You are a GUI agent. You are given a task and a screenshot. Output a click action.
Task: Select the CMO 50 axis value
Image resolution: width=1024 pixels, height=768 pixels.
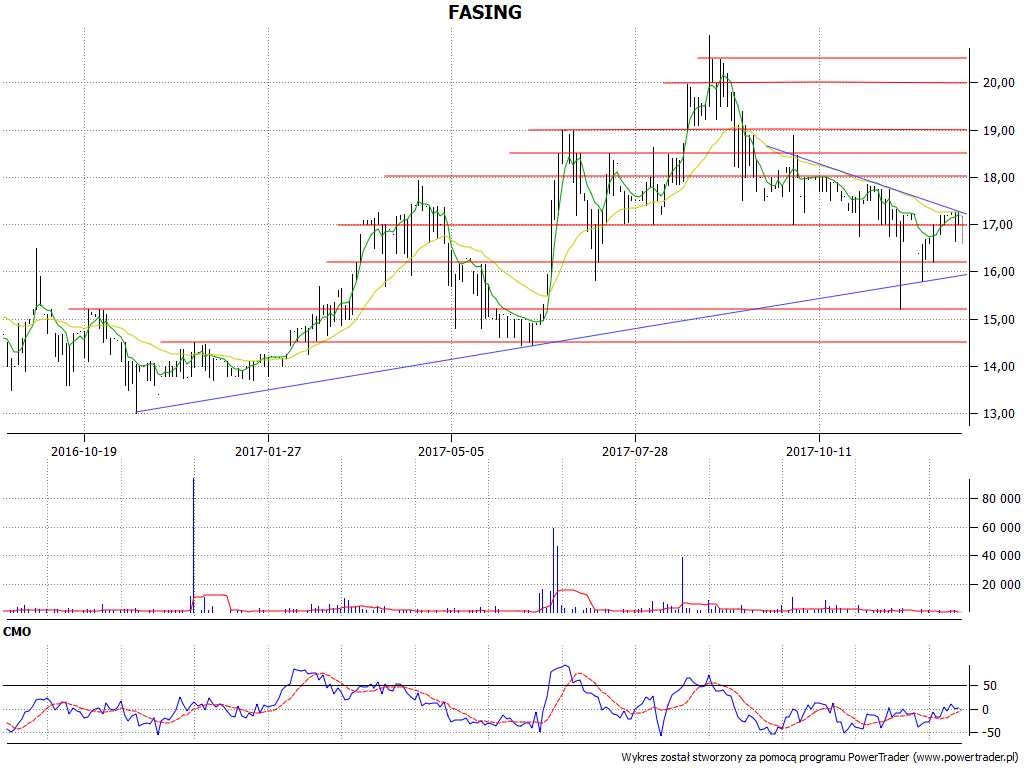tap(990, 686)
